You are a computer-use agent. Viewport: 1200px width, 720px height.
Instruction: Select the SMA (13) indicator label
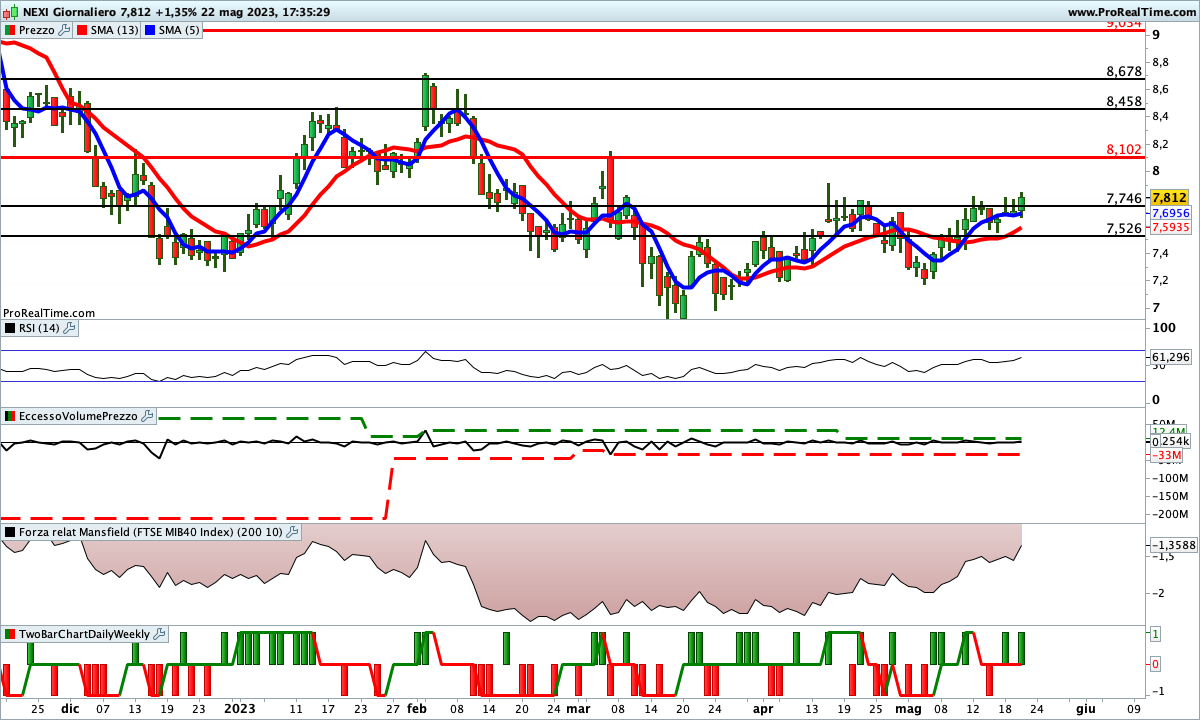click(x=115, y=30)
